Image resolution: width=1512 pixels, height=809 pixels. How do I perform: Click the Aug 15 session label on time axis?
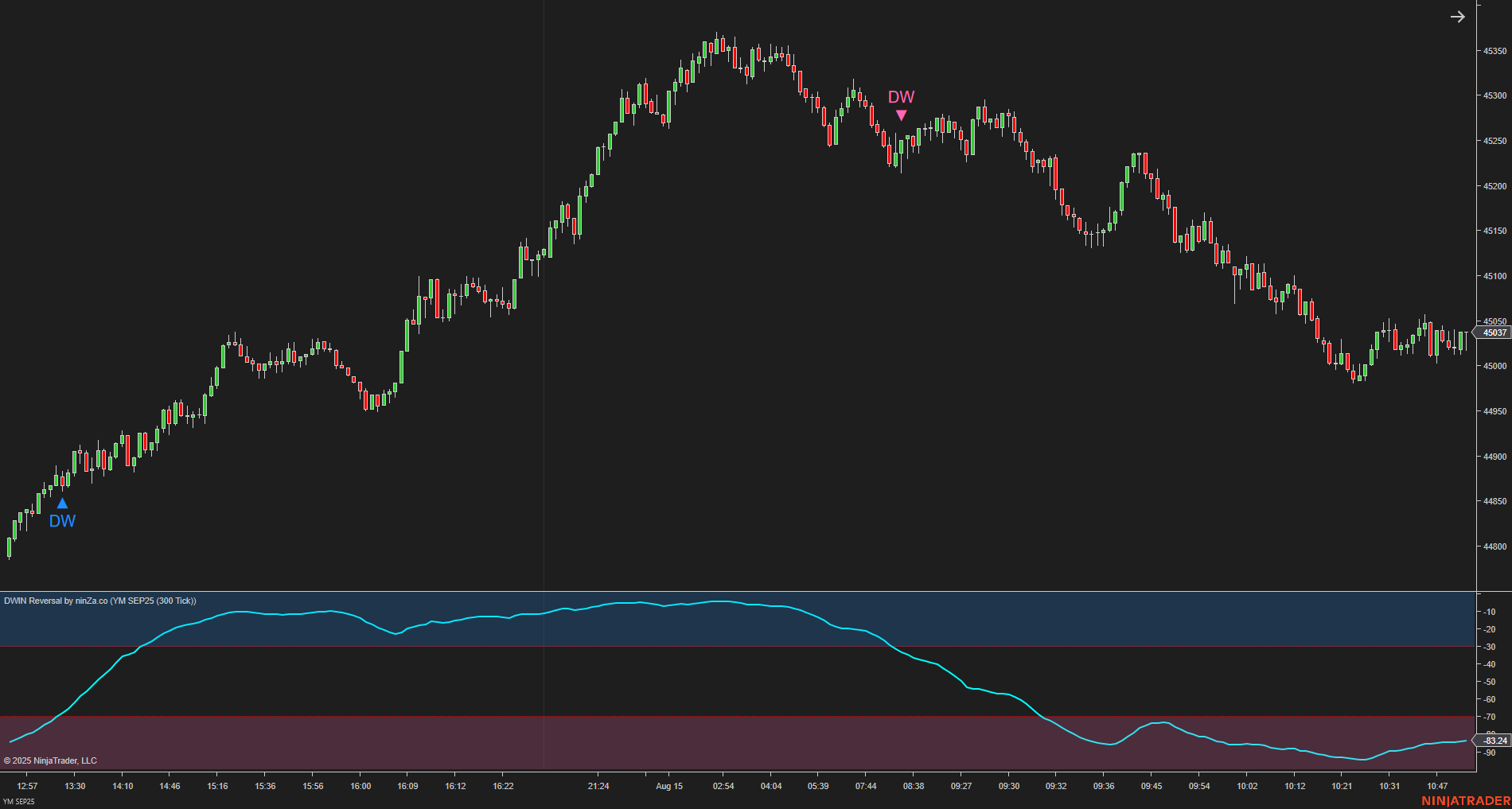point(669,786)
